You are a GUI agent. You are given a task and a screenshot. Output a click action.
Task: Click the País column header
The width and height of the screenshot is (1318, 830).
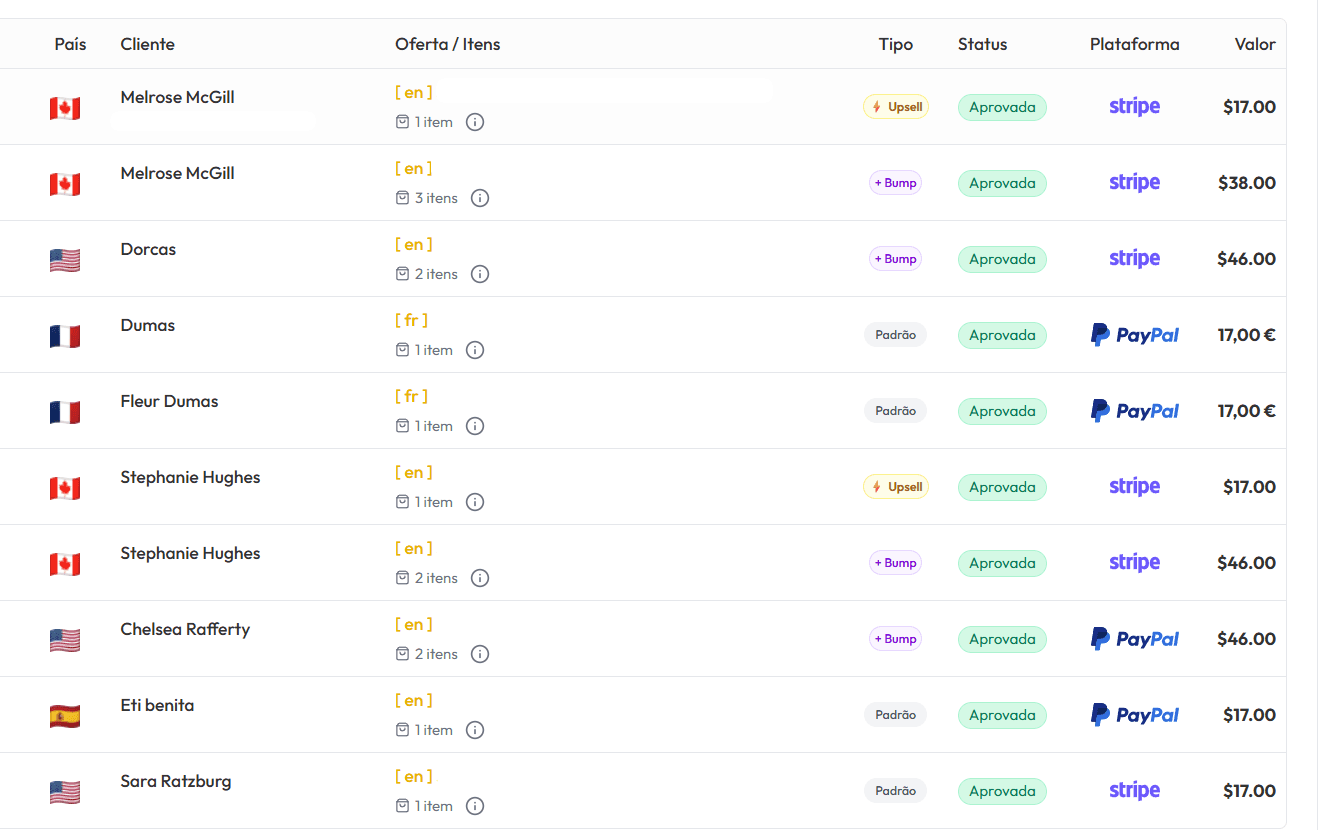pyautogui.click(x=70, y=44)
